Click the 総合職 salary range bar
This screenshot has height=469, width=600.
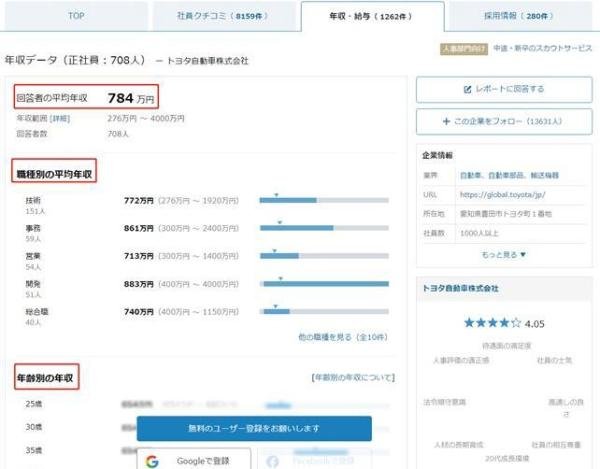324,312
